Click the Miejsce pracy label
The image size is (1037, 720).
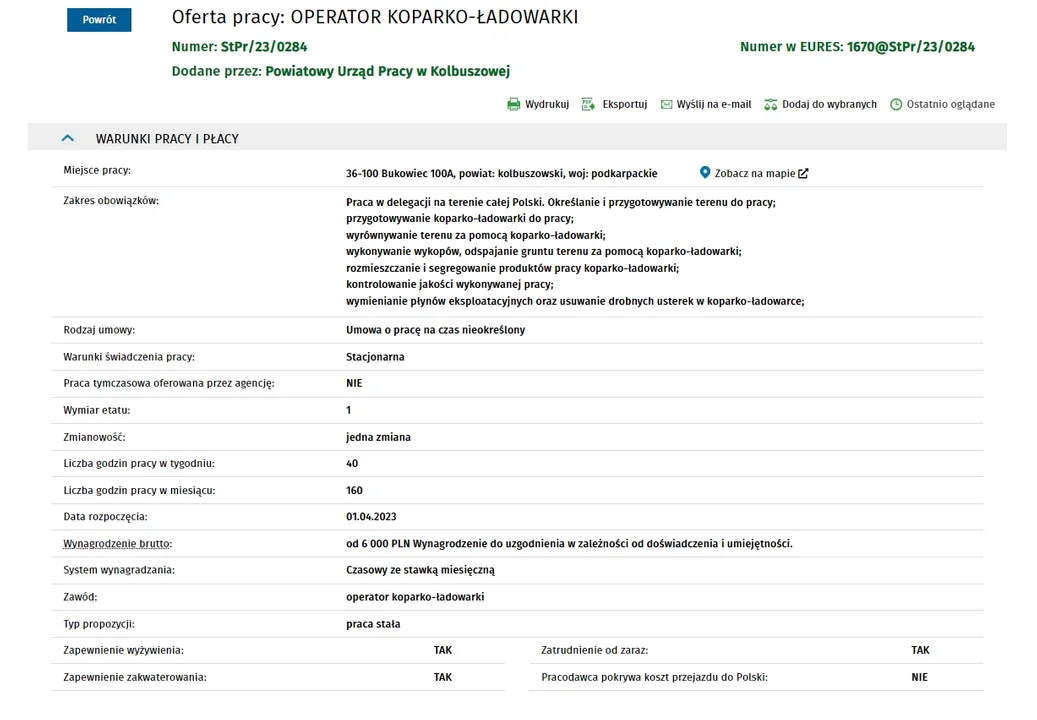pos(97,171)
